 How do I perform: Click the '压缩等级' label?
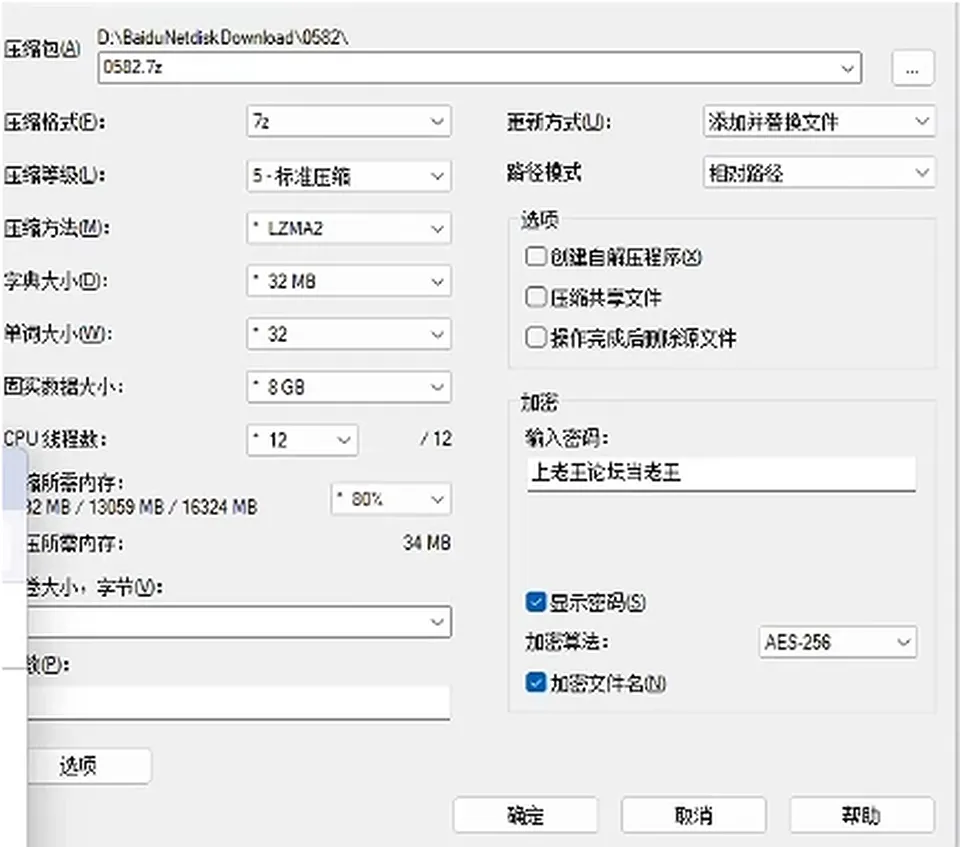[54, 176]
